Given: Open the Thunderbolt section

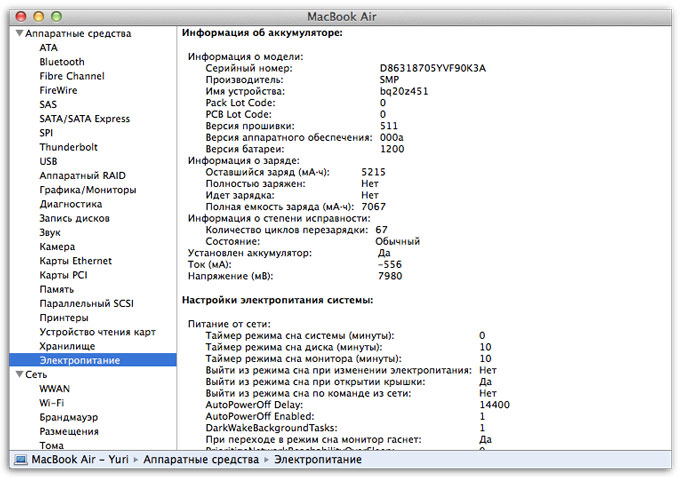Looking at the screenshot, I should 69,147.
